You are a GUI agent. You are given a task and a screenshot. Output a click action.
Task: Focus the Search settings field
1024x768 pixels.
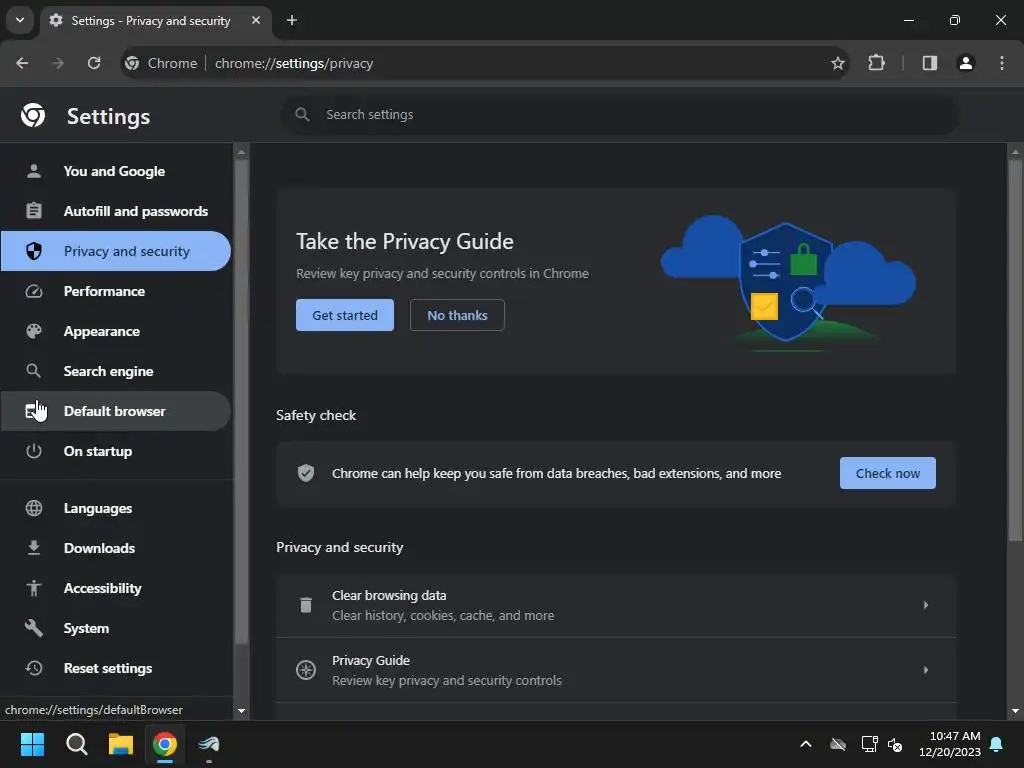[x=620, y=115]
